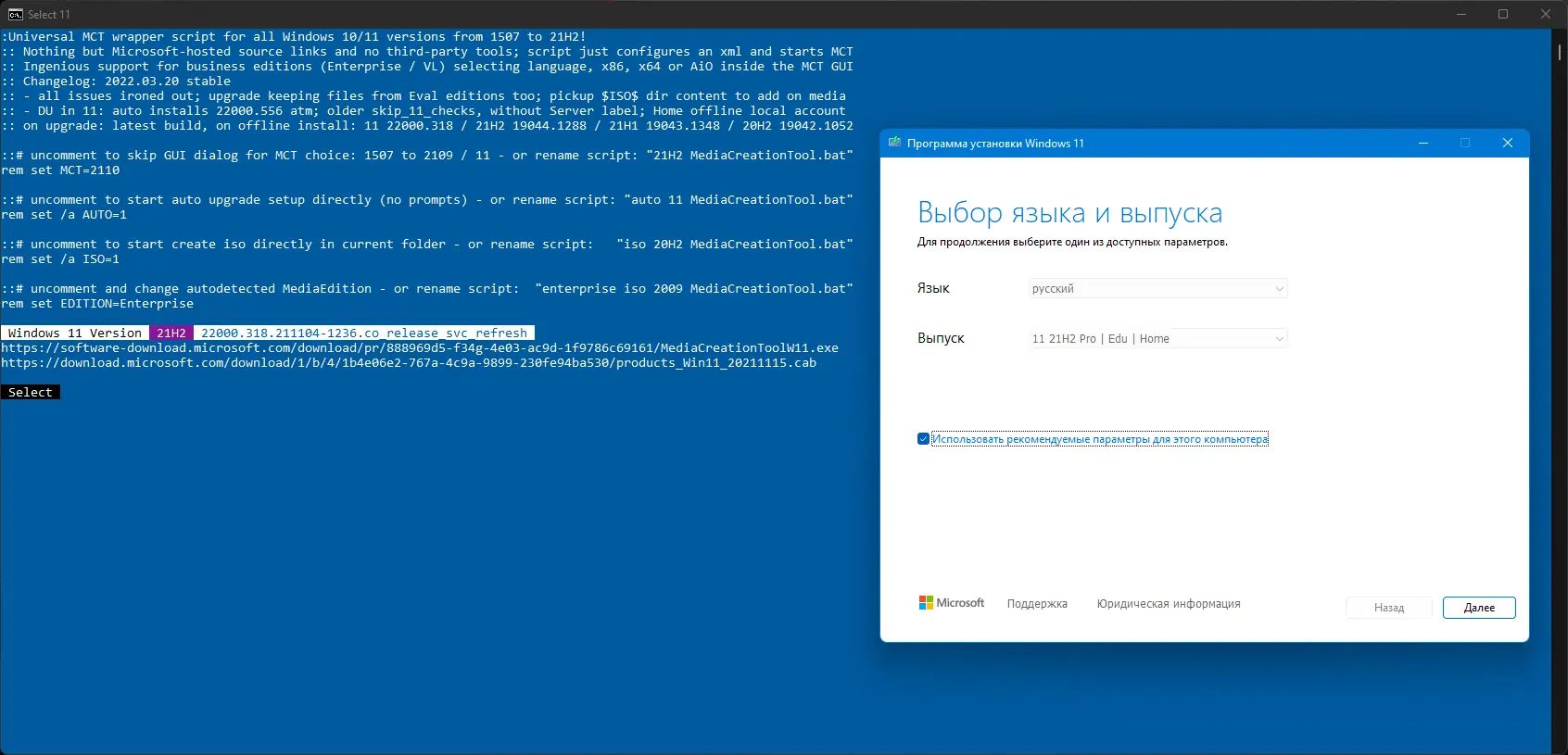
Task: Minimize the Windows 11 Setup dialog
Action: [x=1423, y=143]
